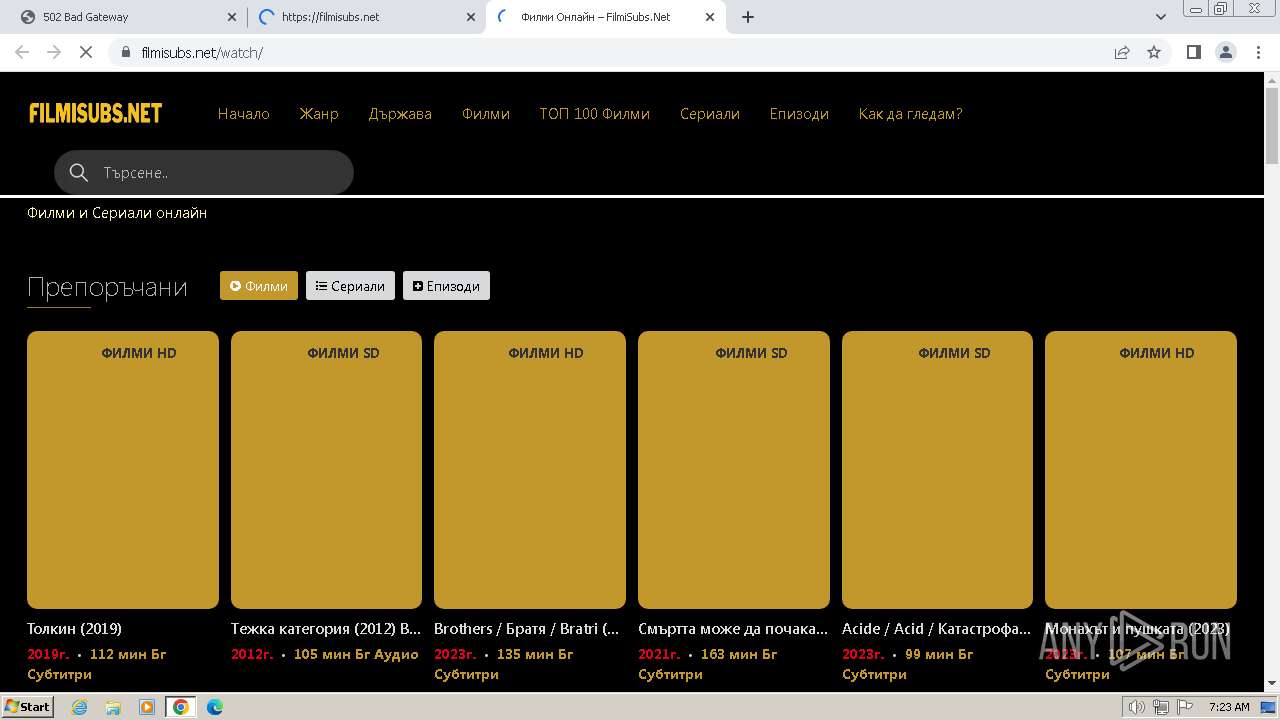This screenshot has width=1280, height=720.
Task: Open the Сериали menu item
Action: (710, 114)
